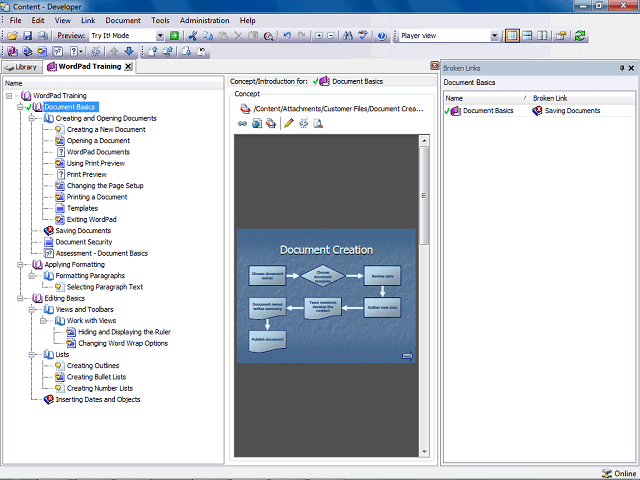The image size is (640, 480).
Task: Open the new question dropdown arrow in second toolbar
Action: [81, 51]
